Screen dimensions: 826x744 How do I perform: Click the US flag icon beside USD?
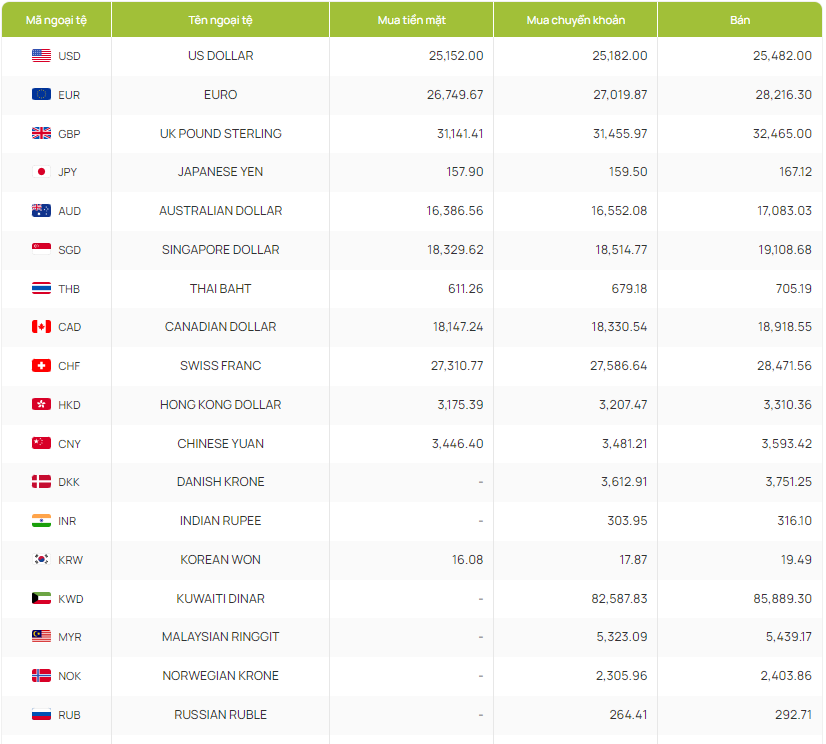41,56
